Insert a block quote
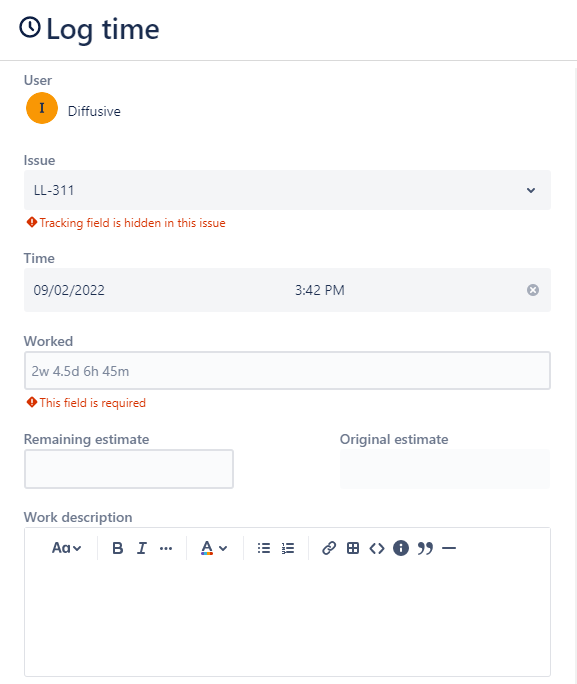Screen dimensions: 577x684 pos(425,548)
